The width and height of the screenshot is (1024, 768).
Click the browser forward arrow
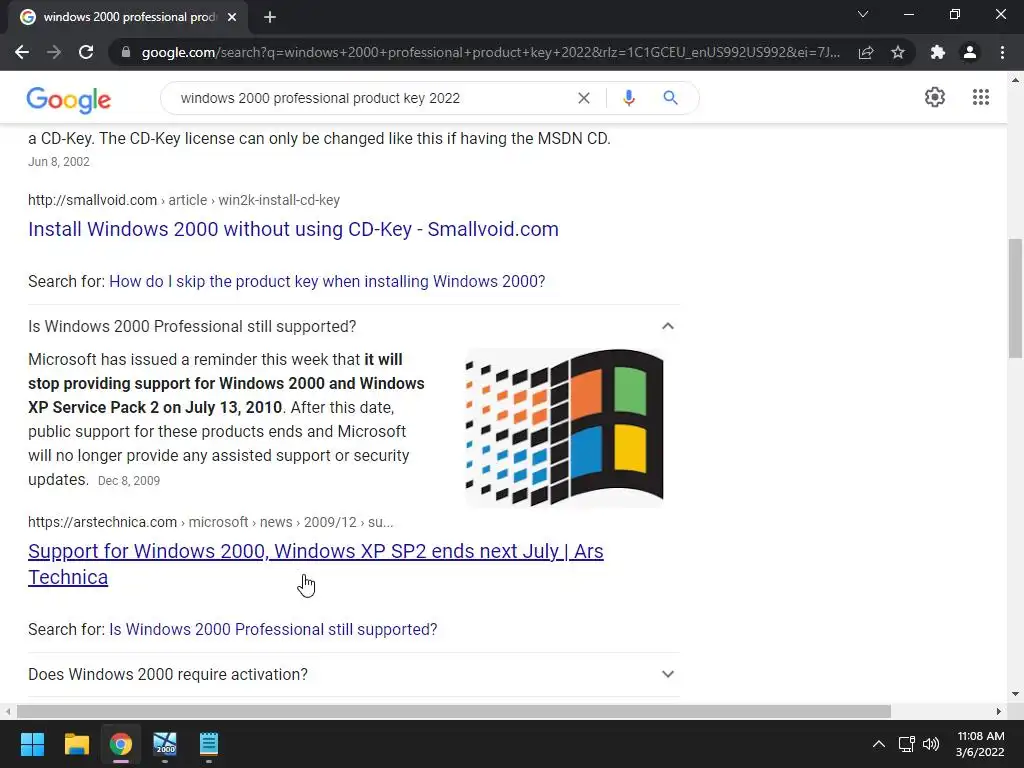54,52
